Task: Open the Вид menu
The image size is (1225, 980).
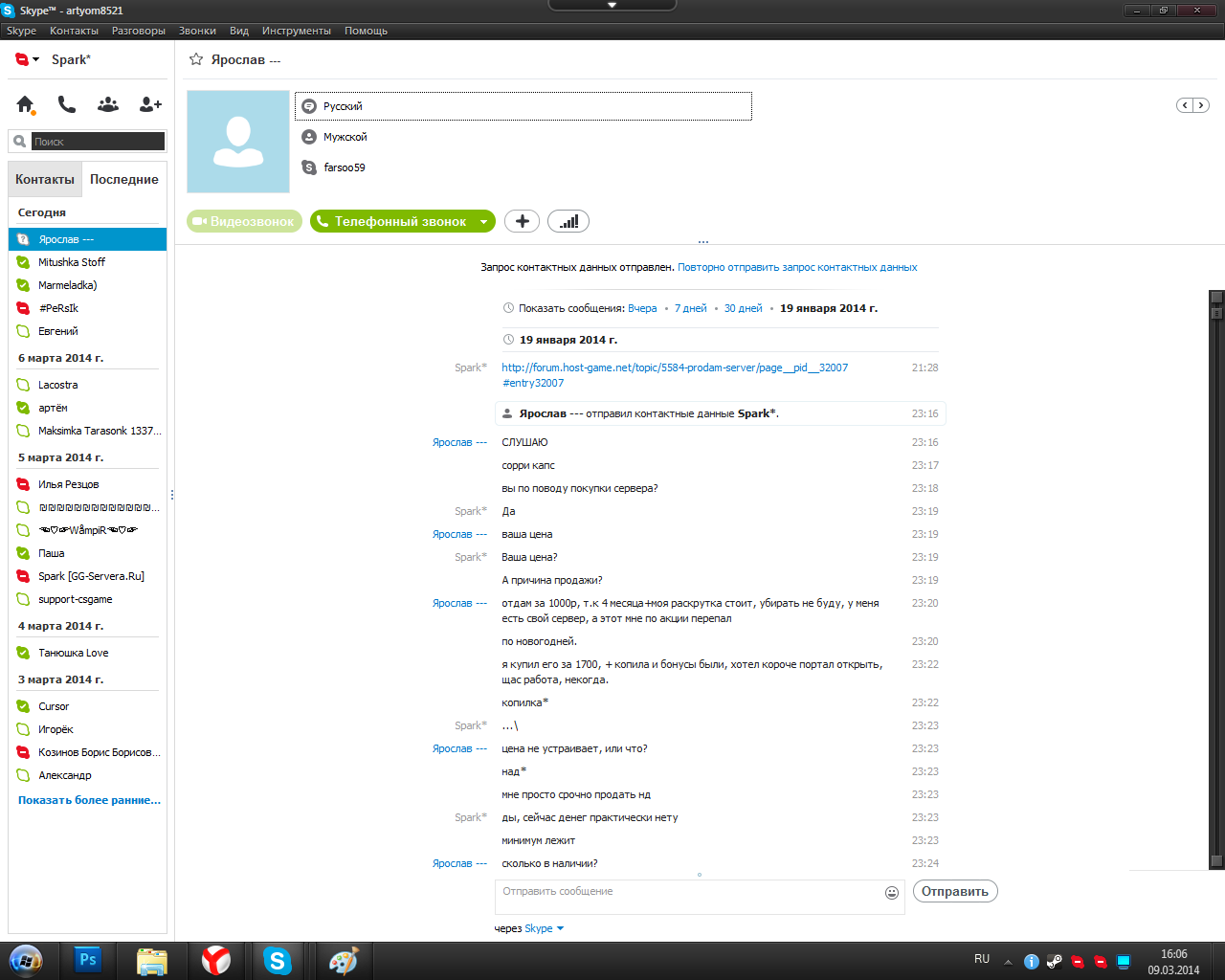Action: click(239, 31)
